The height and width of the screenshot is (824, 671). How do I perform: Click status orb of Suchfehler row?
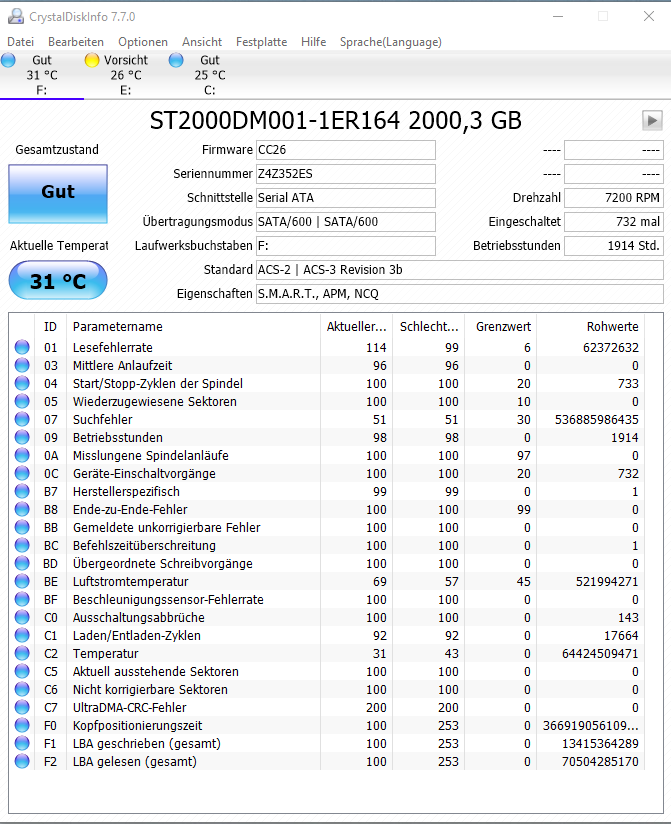pyautogui.click(x=22, y=419)
